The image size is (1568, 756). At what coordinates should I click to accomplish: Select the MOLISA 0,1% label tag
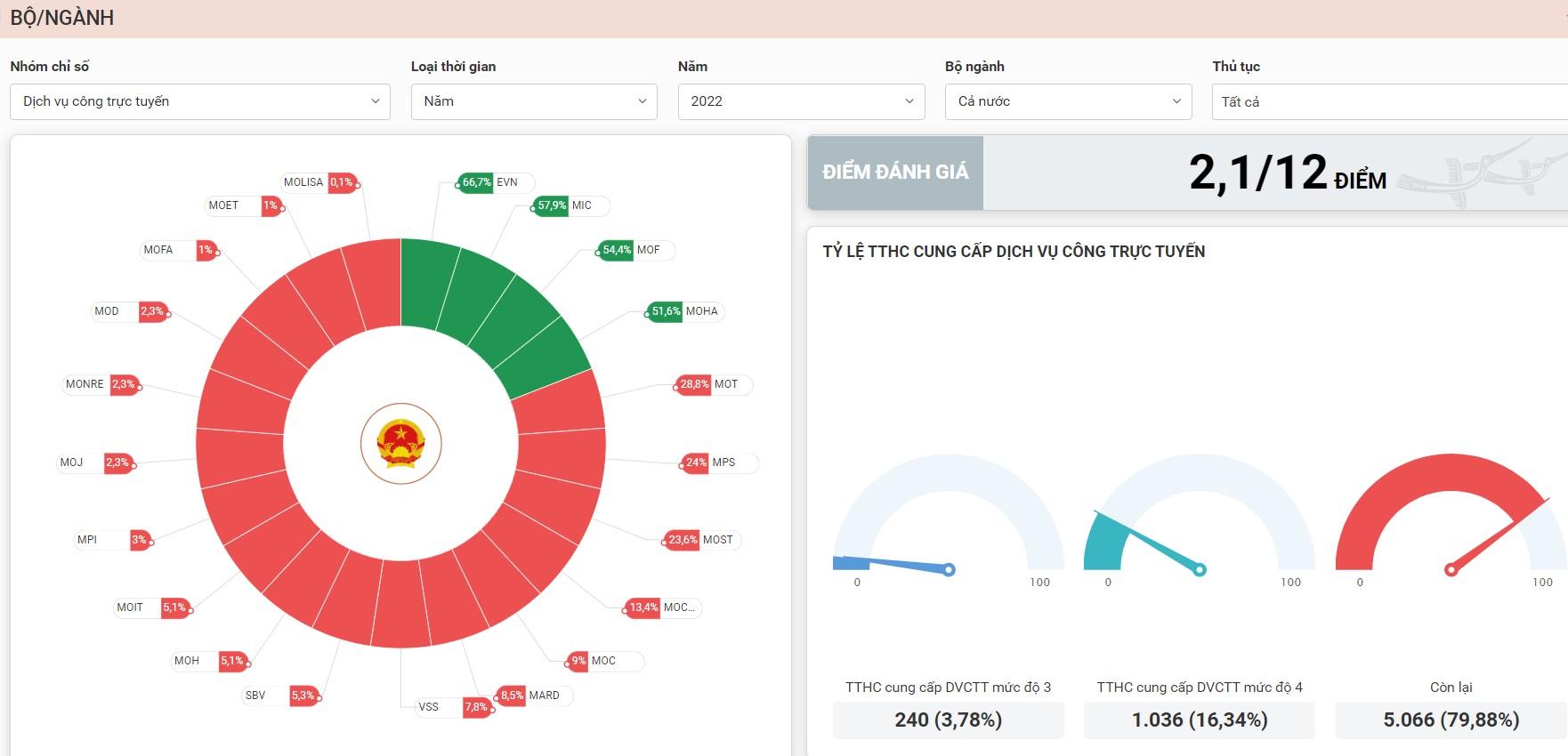(x=319, y=182)
